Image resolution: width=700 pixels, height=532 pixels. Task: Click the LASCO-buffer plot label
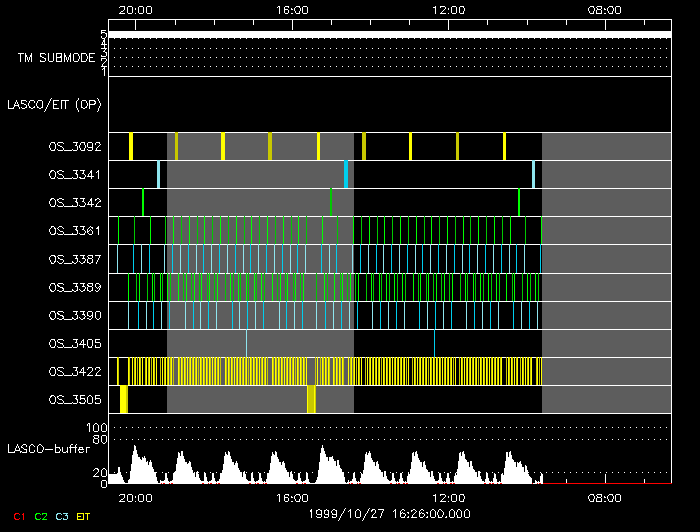pos(50,447)
